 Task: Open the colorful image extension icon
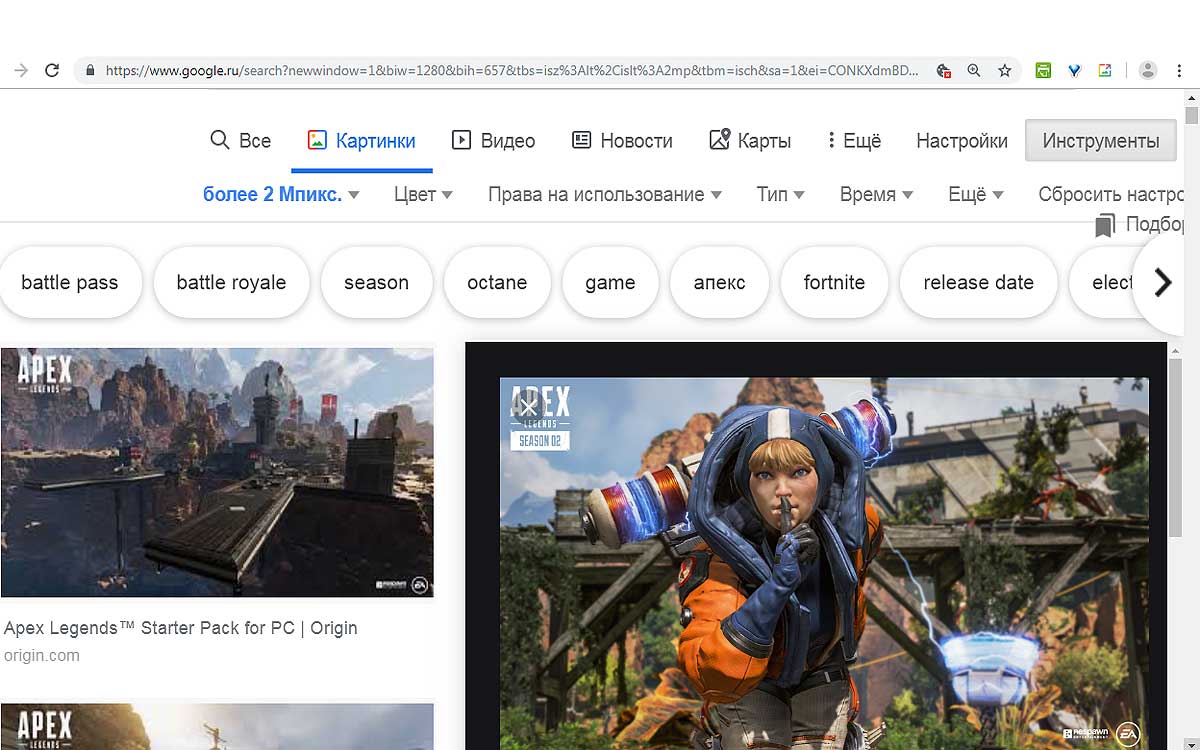click(x=1105, y=71)
